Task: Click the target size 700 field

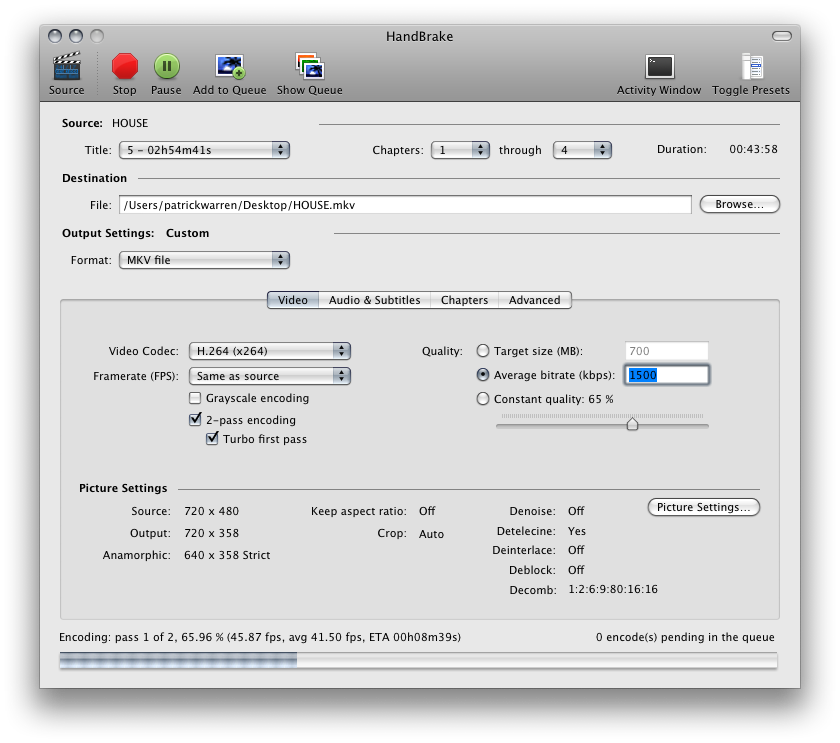Action: [667, 351]
